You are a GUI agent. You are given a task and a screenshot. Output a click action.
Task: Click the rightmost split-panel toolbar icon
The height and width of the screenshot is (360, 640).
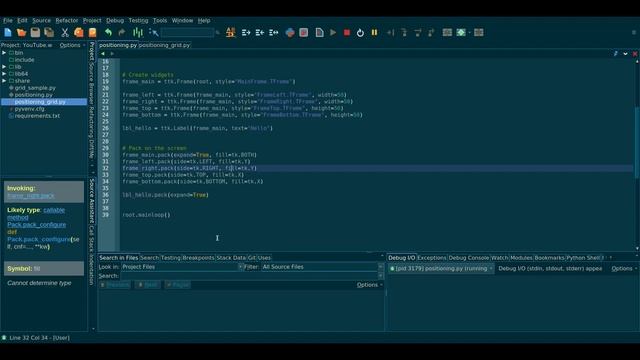(x=479, y=32)
